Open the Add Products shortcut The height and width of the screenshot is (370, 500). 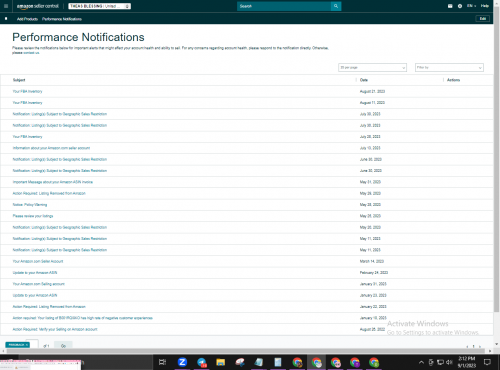(27, 19)
